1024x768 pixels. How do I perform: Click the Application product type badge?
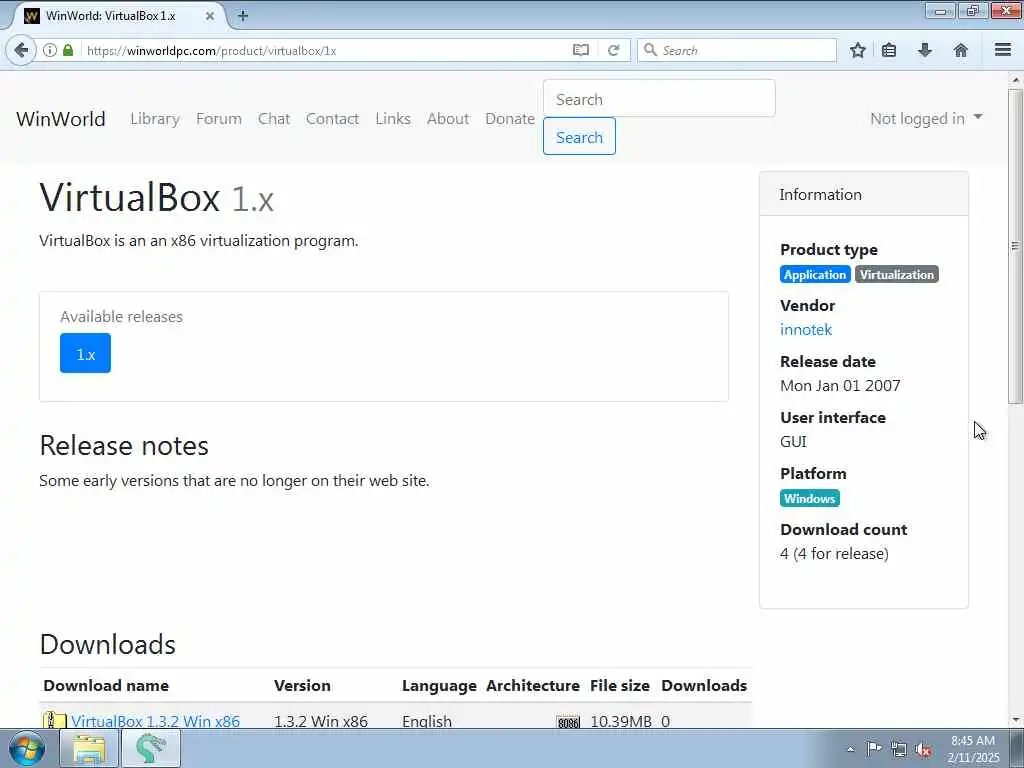815,274
